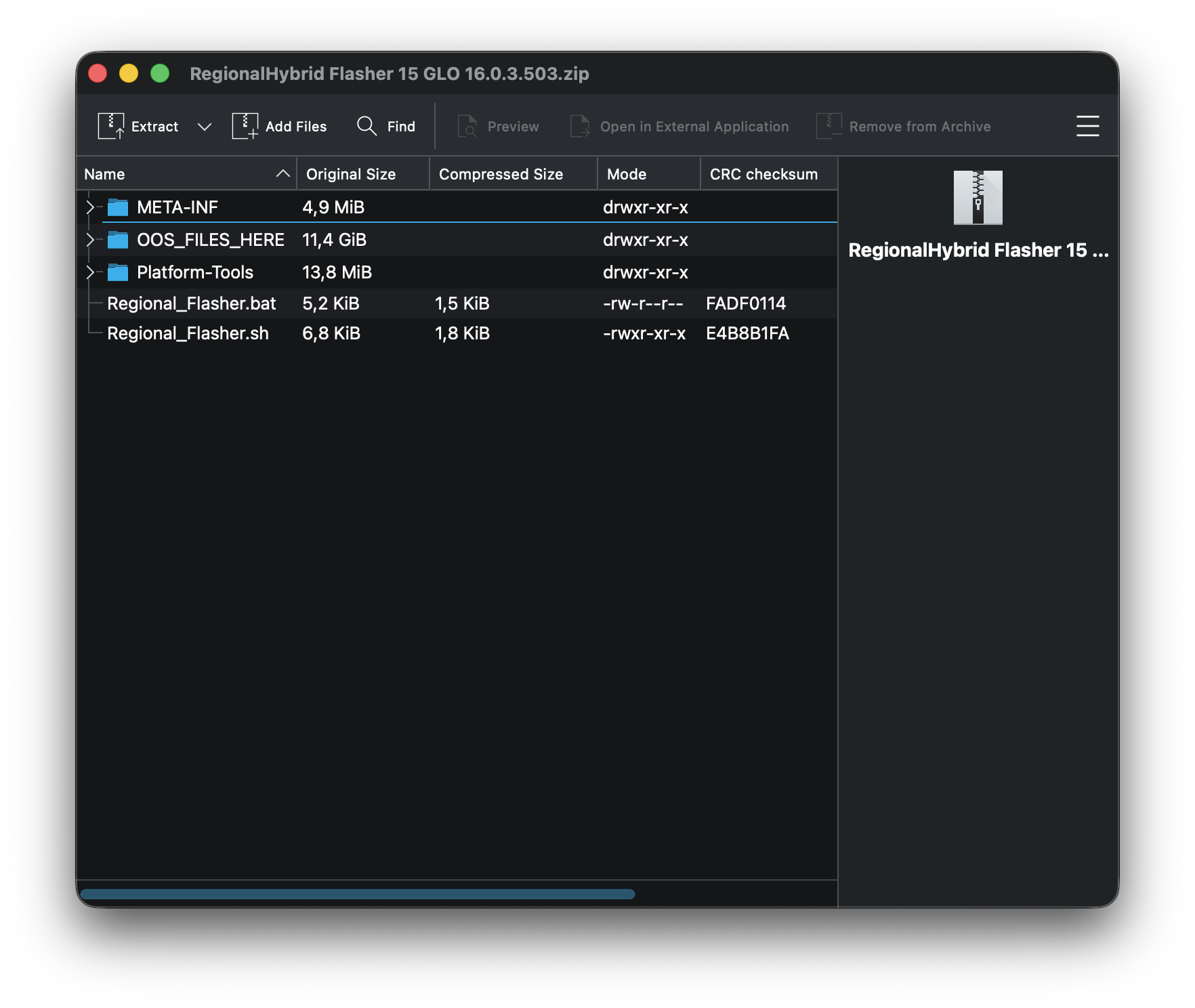Viewport: 1195px width, 1008px height.
Task: Click the 1,5 KiB compressed size
Action: (x=462, y=303)
